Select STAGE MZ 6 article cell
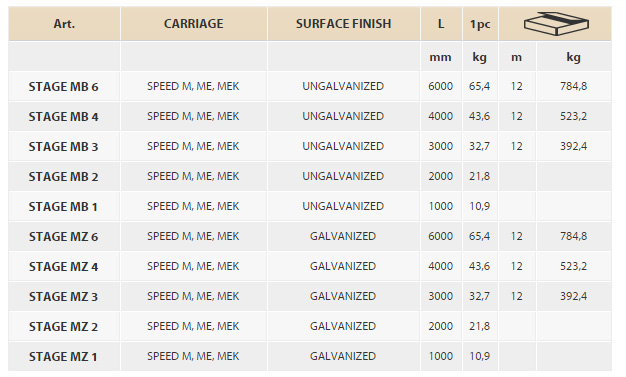 (x=63, y=236)
